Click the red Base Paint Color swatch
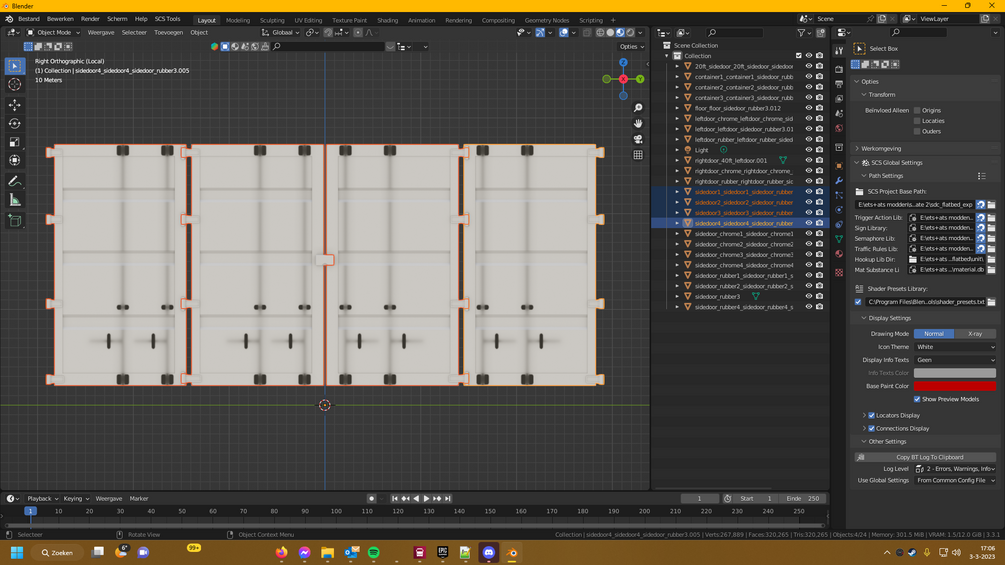This screenshot has width=1005, height=565. (x=954, y=386)
